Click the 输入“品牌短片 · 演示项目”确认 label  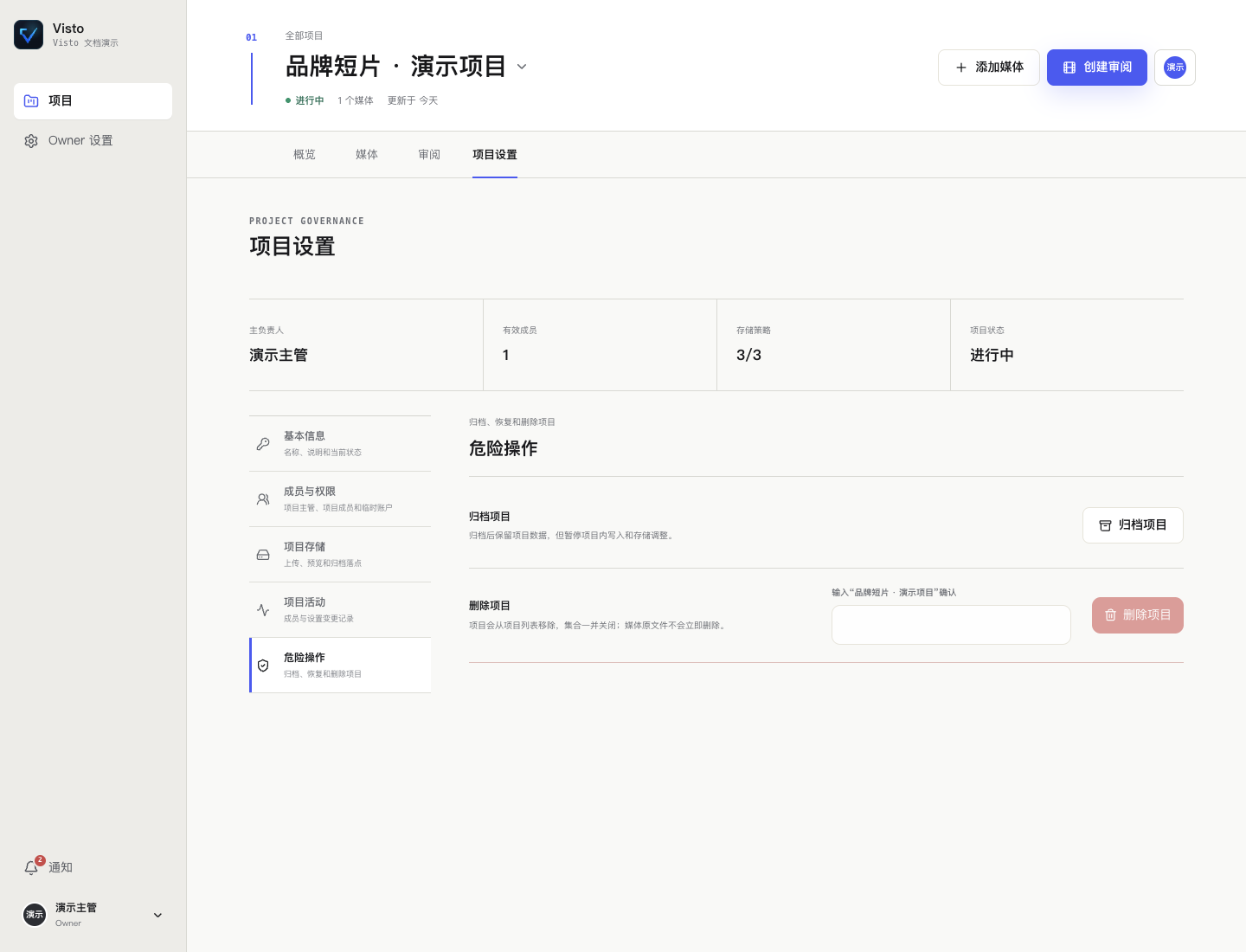(894, 593)
